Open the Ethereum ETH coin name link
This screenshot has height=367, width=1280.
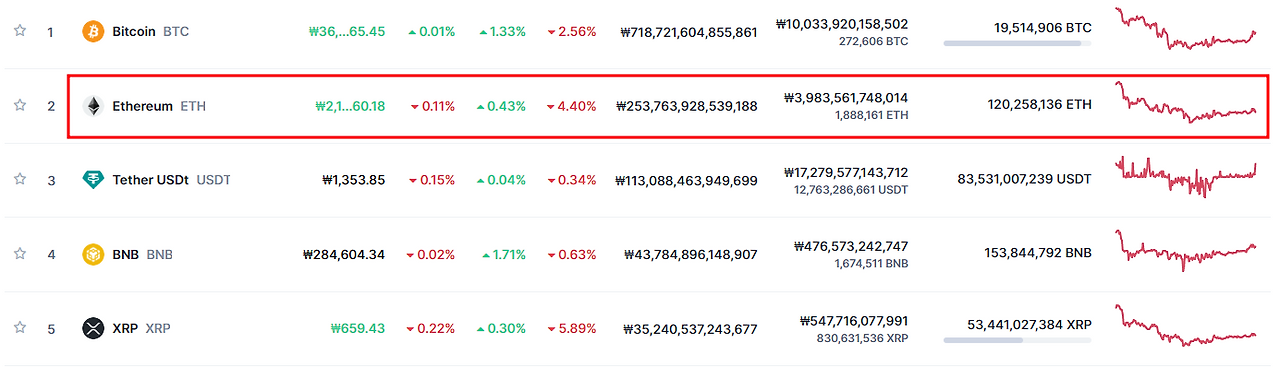(x=159, y=105)
